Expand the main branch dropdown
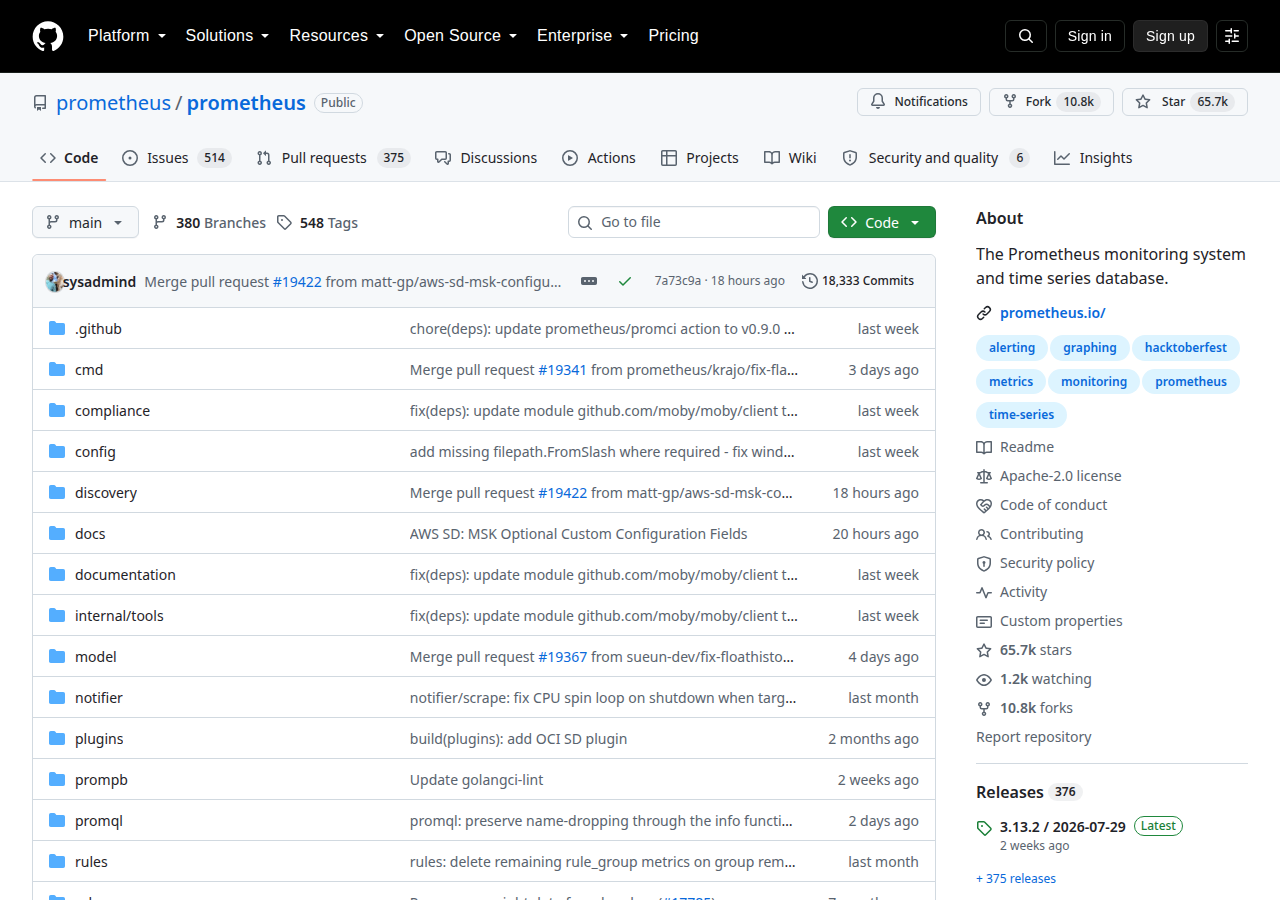Viewport: 1280px width, 900px height. [x=85, y=222]
